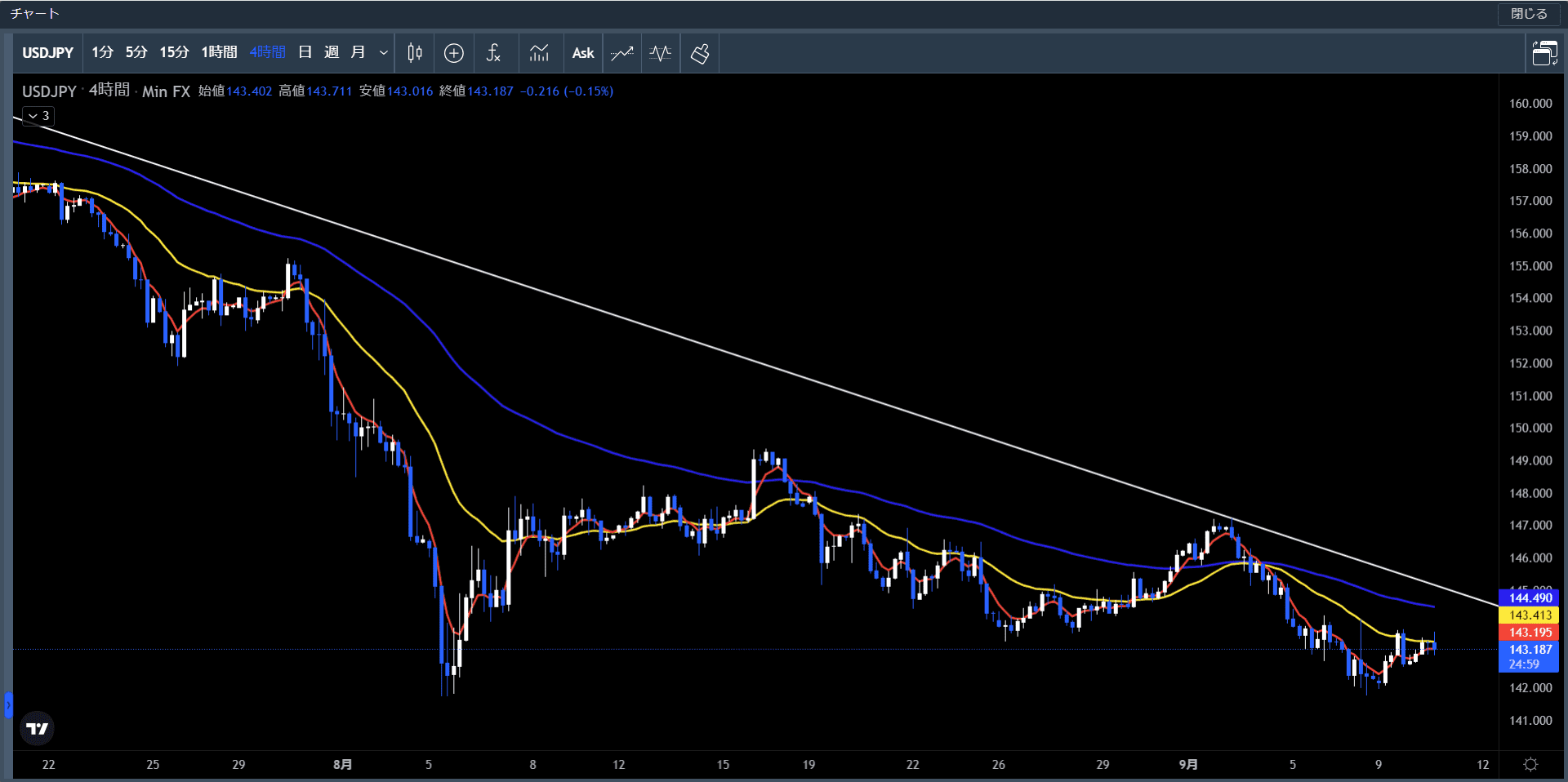Switch to 日 daily timeframe
Screen dimensions: 1568x782
pyautogui.click(x=305, y=53)
